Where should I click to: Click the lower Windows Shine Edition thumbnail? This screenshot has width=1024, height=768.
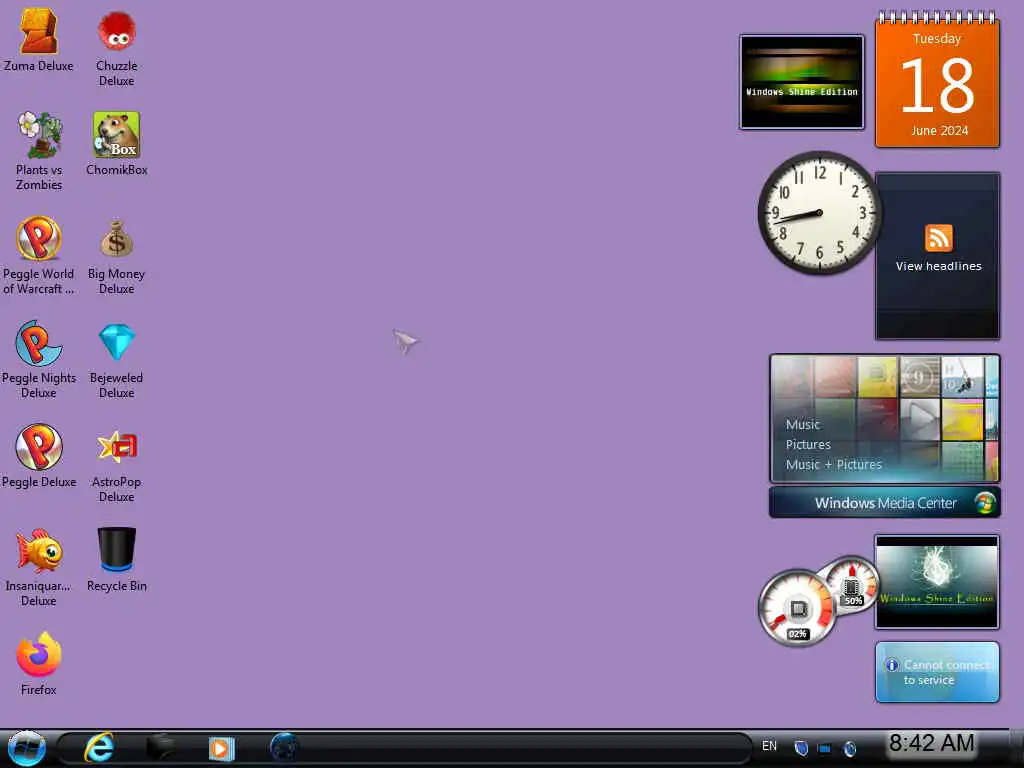point(937,583)
